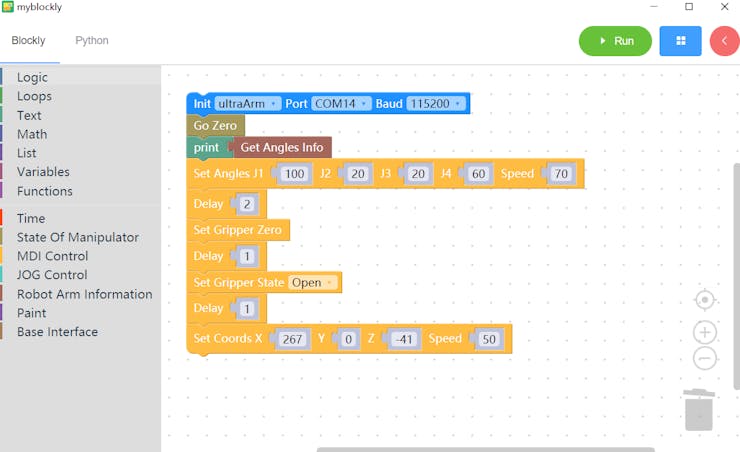Select the Get Angles Info block
740x452 pixels.
282,147
